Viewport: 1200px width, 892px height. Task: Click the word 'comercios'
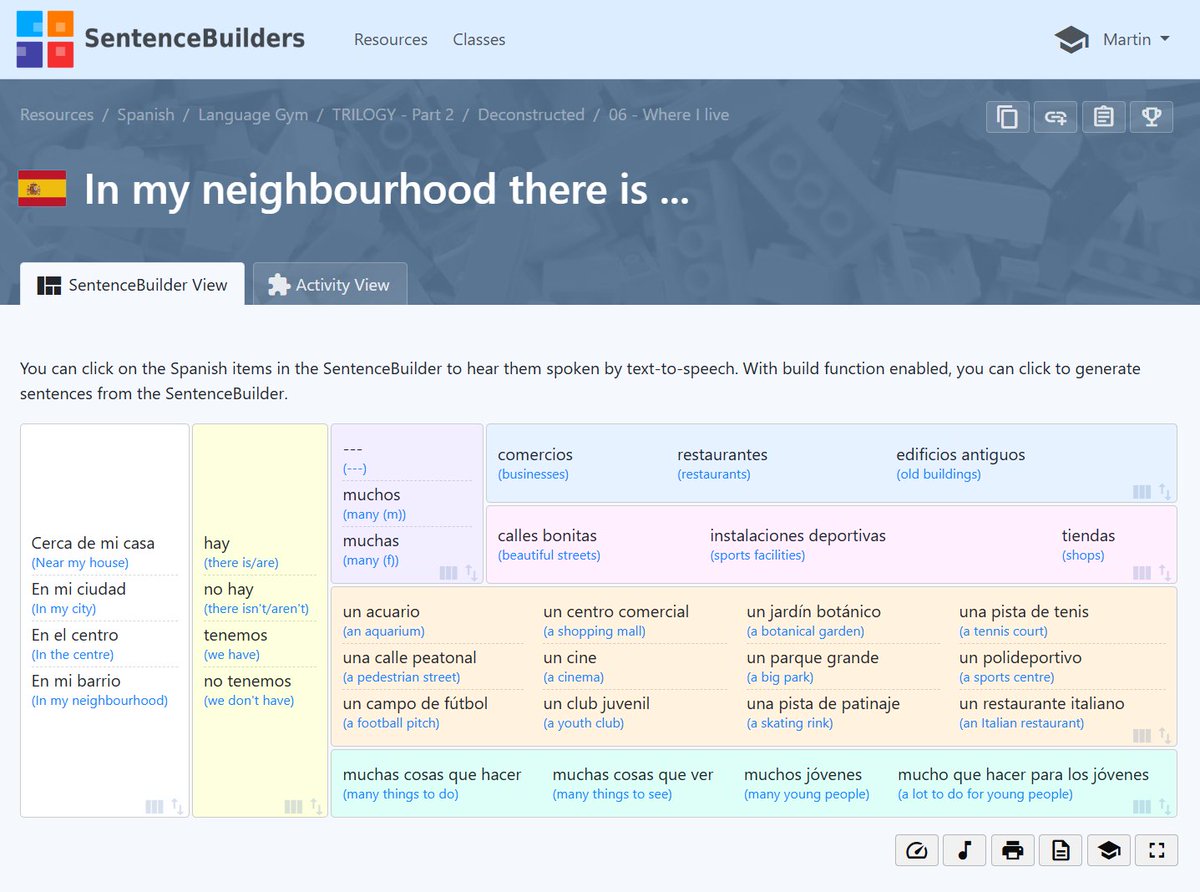[x=535, y=454]
